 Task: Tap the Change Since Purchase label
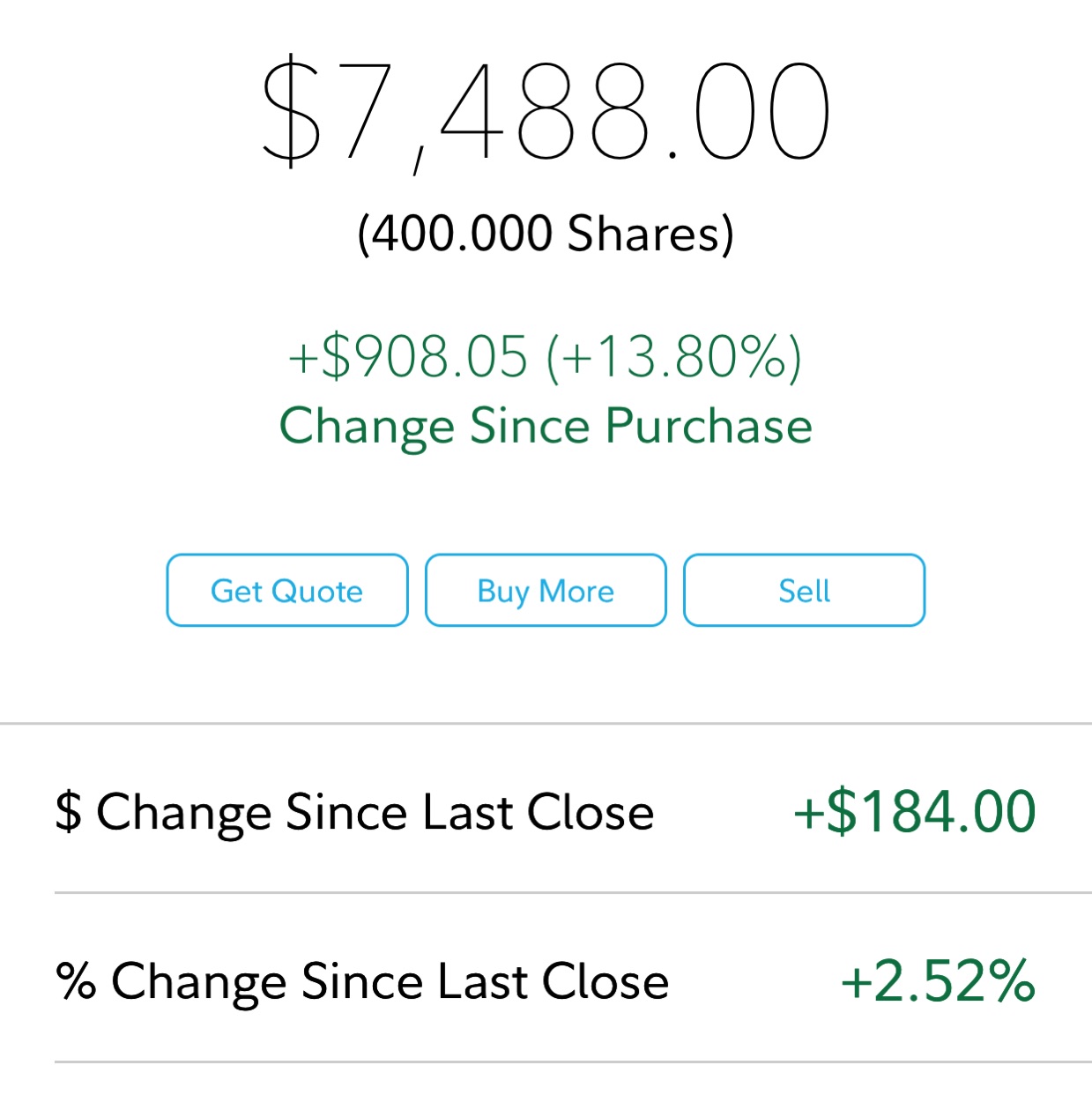(x=546, y=426)
